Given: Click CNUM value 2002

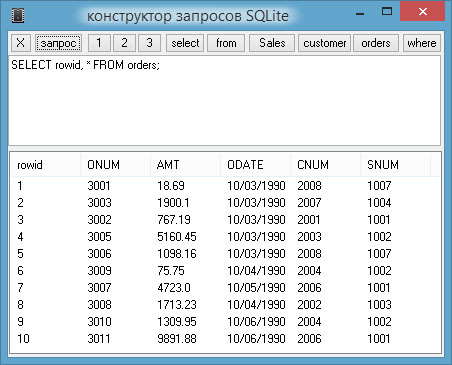Looking at the screenshot, I should (309, 305).
